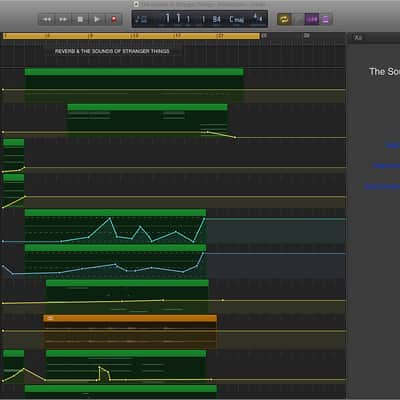Toggle the tuner button beside cycle
The height and width of the screenshot is (400, 400).
tap(298, 19)
